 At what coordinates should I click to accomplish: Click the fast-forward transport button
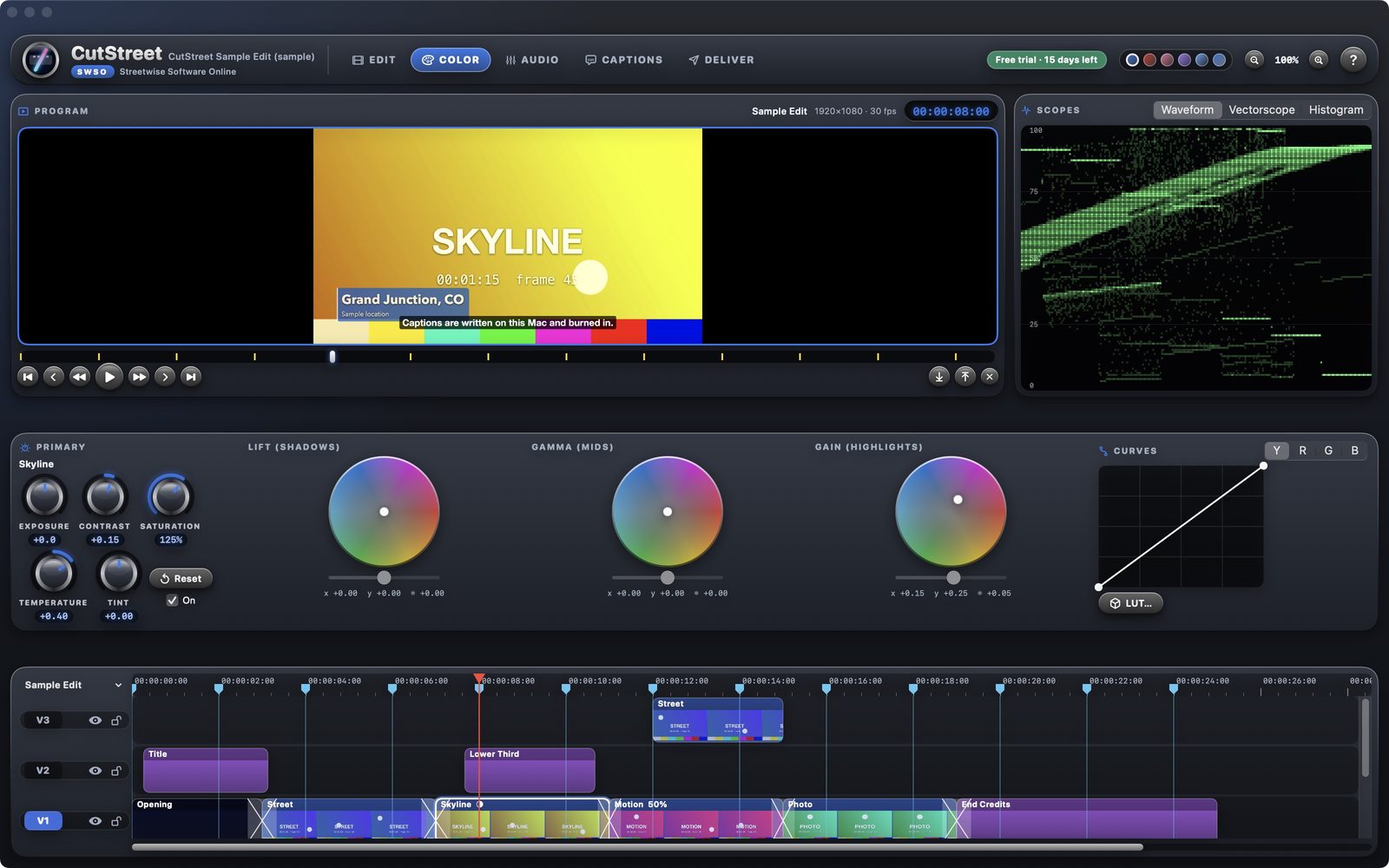pos(139,376)
